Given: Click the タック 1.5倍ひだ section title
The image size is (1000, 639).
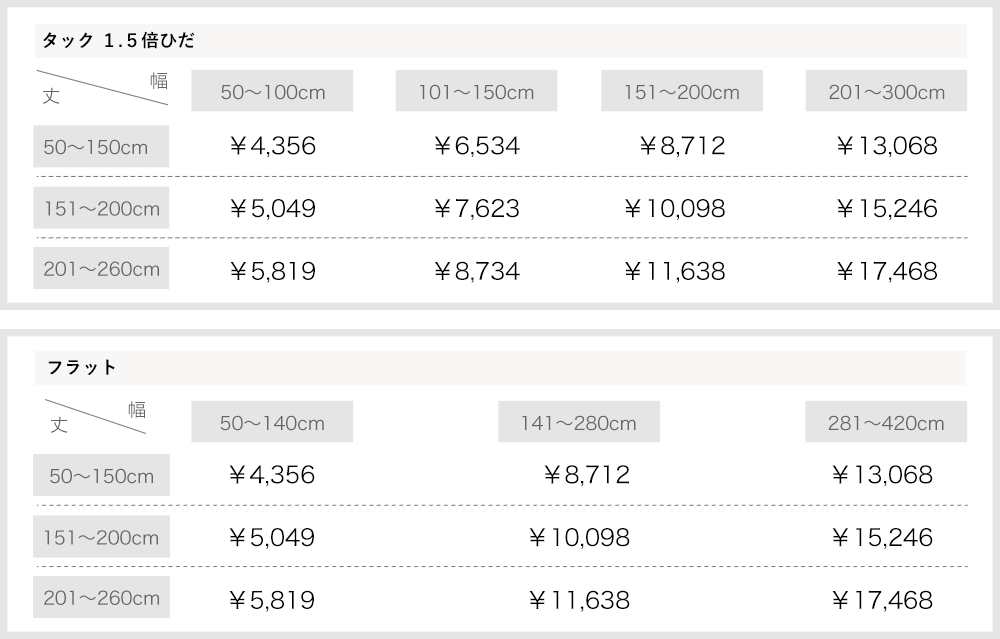Looking at the screenshot, I should point(118,41).
